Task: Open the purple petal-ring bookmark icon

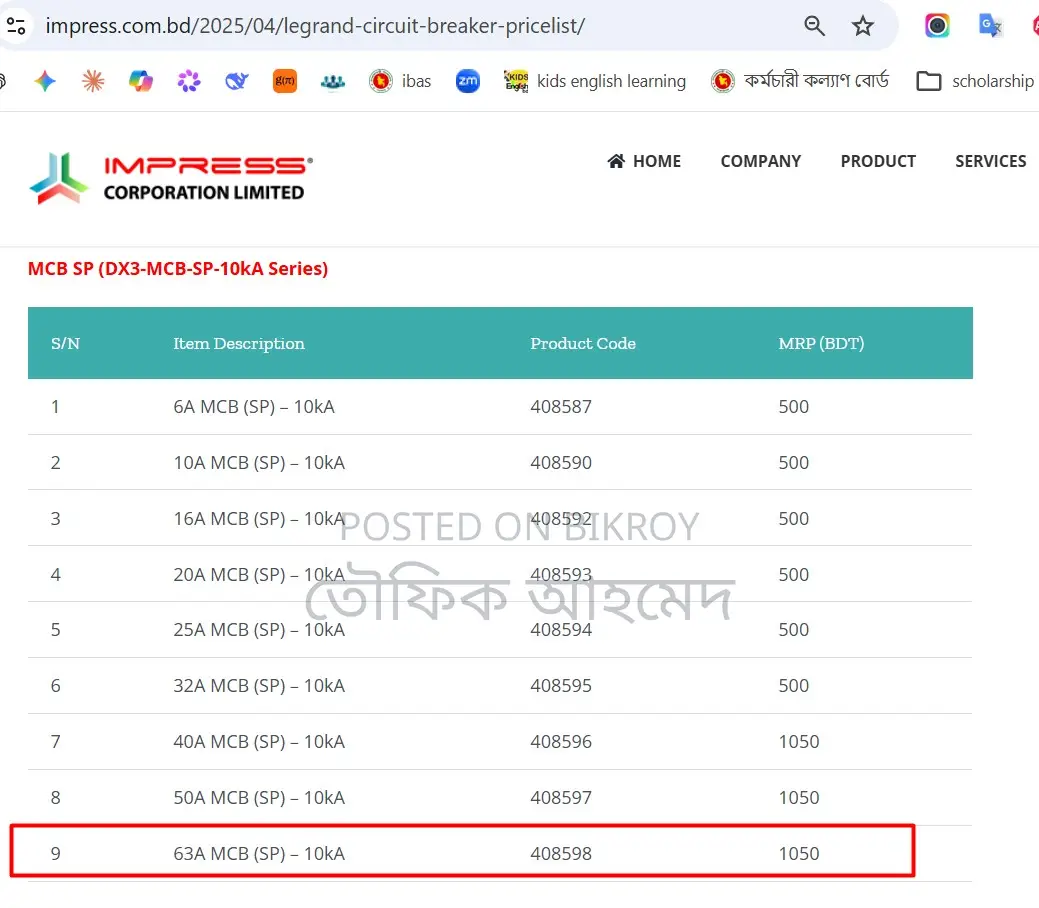Action: point(189,81)
